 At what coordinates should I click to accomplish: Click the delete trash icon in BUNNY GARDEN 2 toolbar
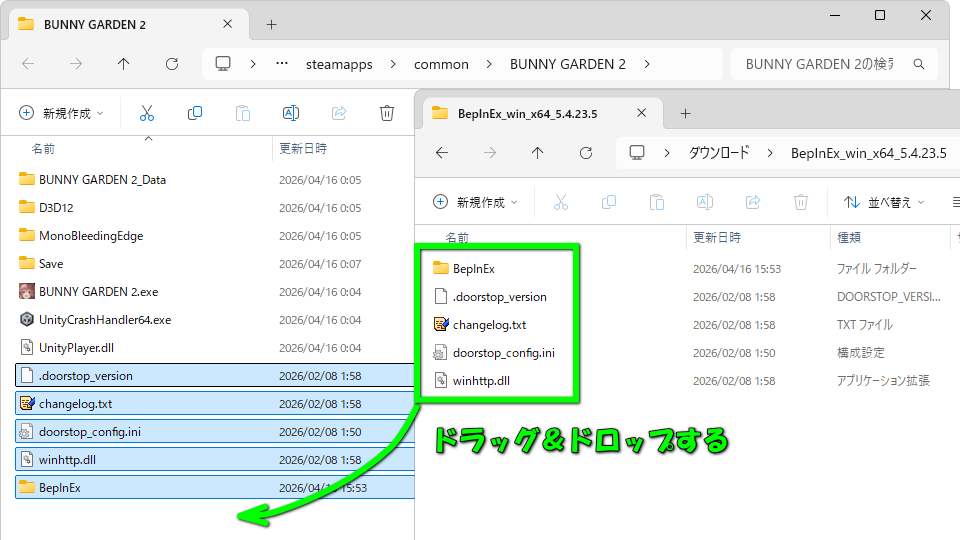387,113
